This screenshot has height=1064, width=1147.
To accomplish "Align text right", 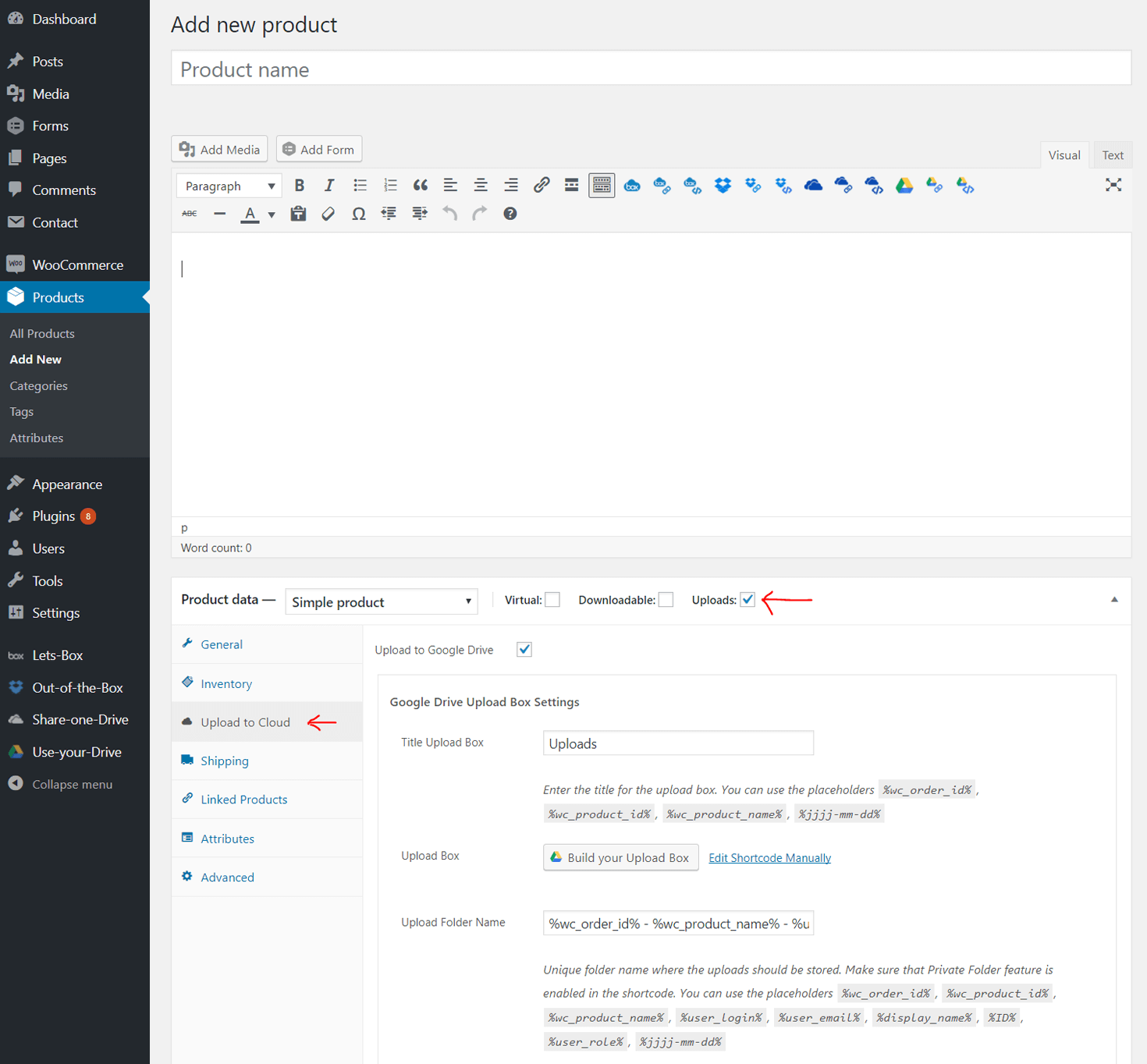I will coord(511,186).
